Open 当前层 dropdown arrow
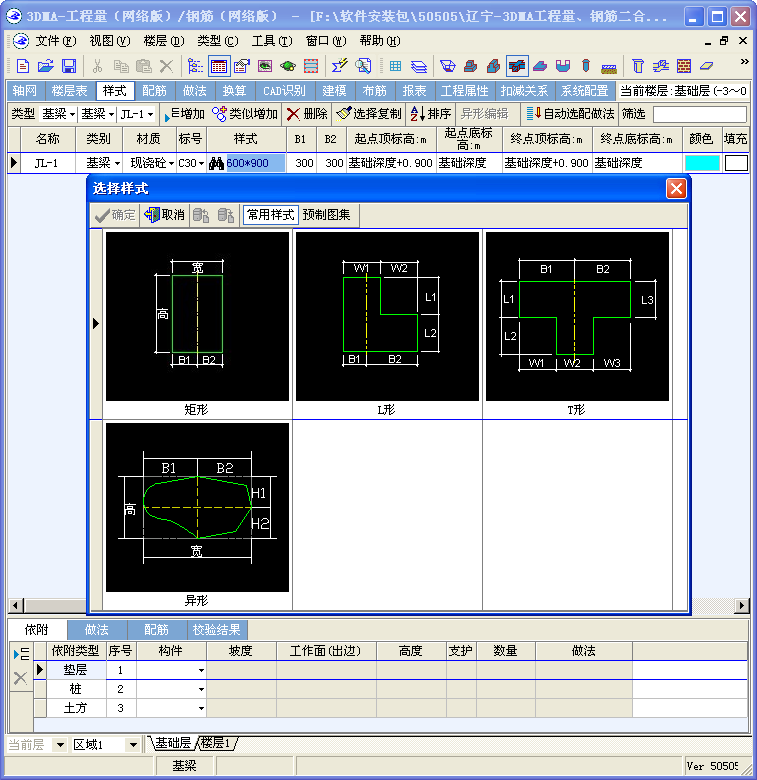757x780 pixels. click(x=60, y=745)
